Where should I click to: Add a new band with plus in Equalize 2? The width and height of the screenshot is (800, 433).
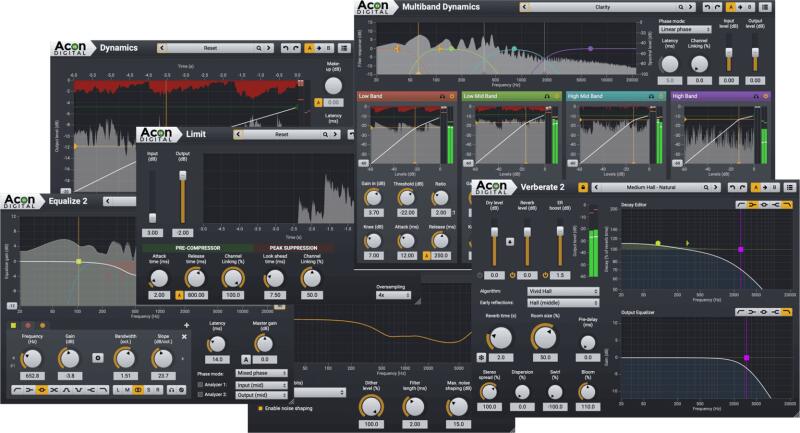point(186,325)
